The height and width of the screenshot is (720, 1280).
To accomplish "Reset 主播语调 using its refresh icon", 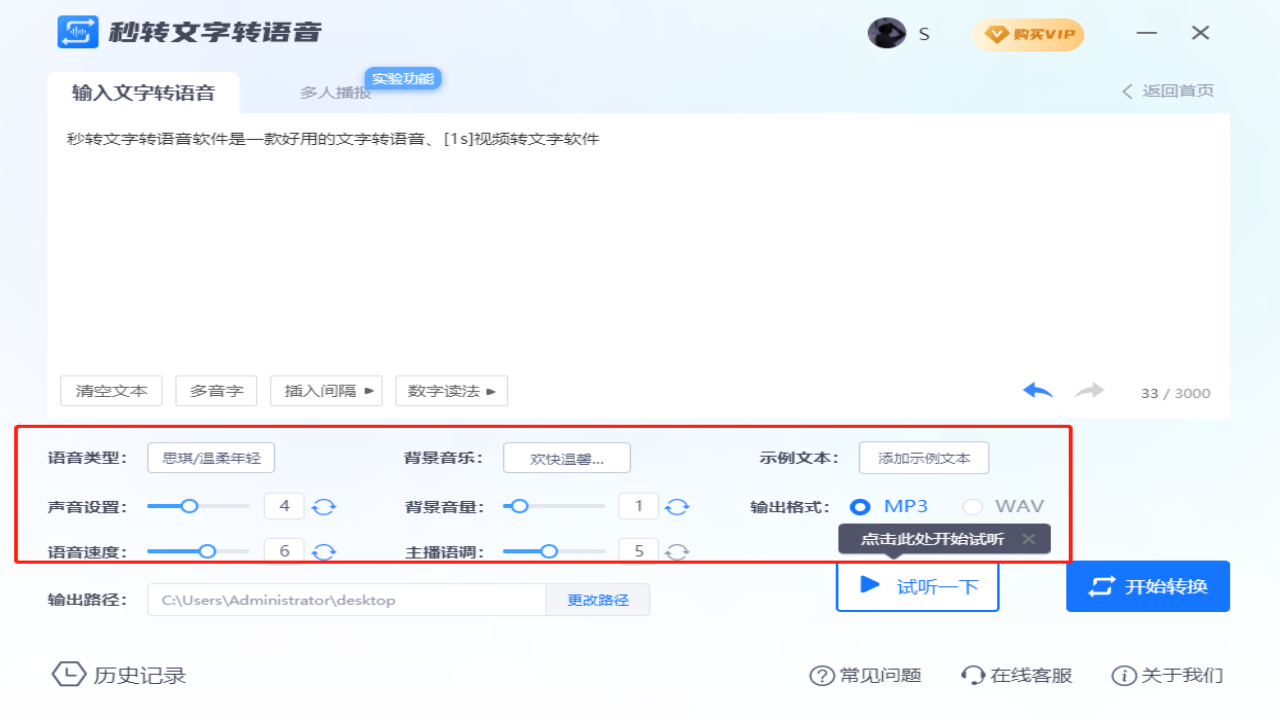I will (x=678, y=550).
